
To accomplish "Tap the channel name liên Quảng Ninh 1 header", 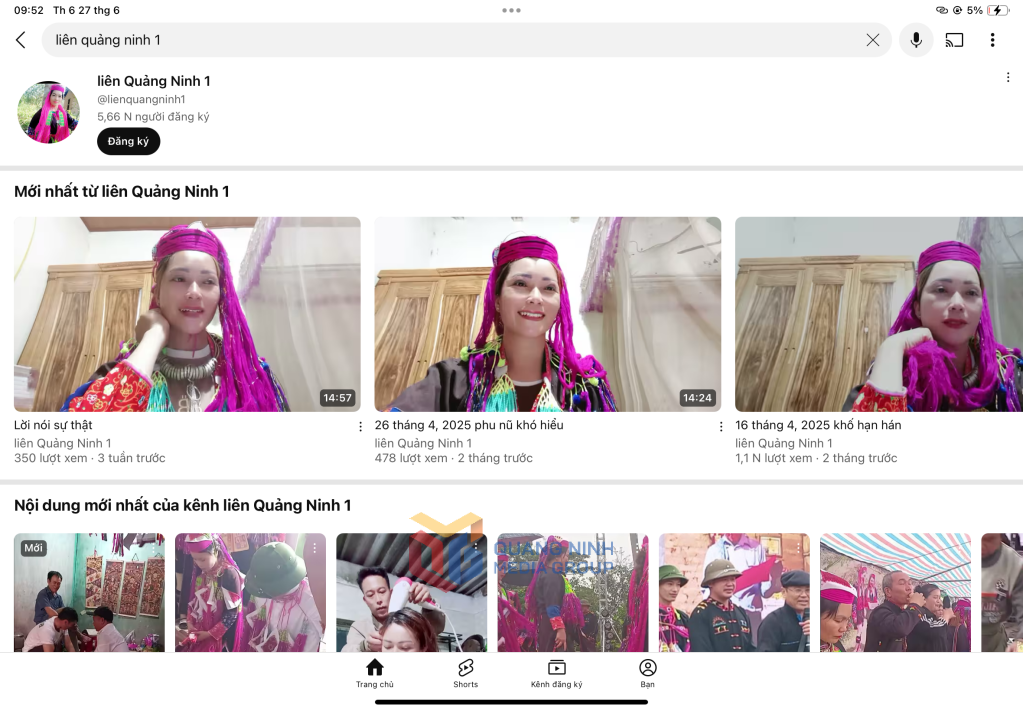I will 153,81.
